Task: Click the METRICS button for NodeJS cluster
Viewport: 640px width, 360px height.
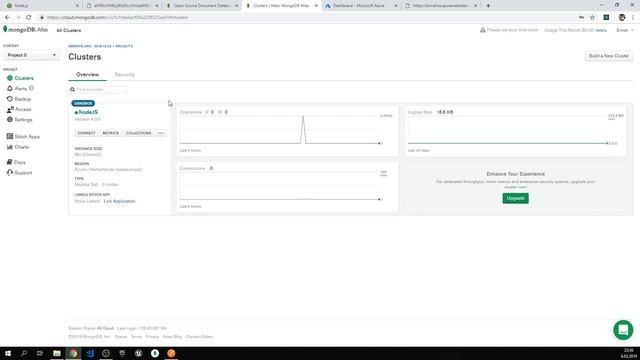Action: (111, 133)
